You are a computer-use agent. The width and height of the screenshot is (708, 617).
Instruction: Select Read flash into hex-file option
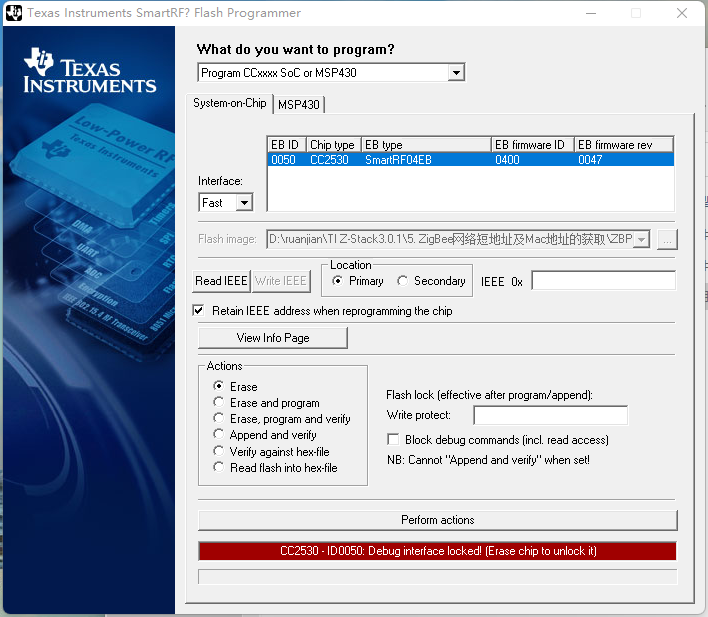click(x=219, y=467)
